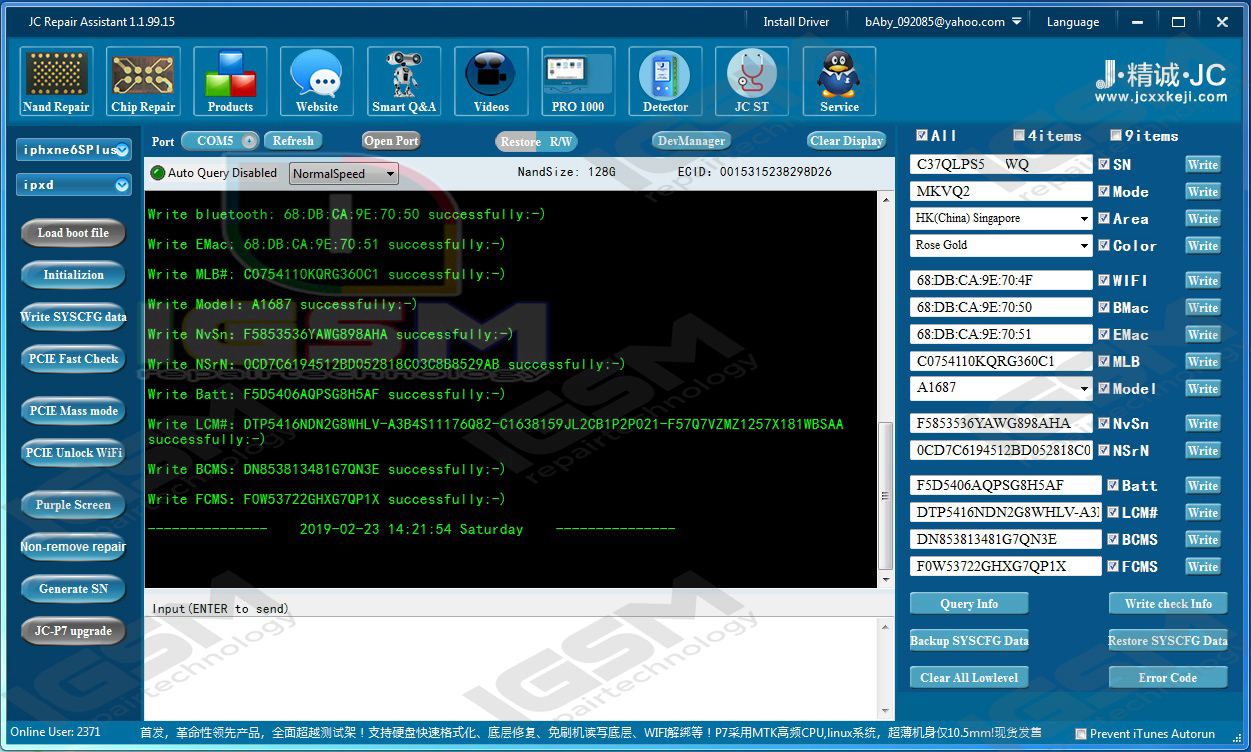Click Clear Display button
Viewport: 1251px width, 752px height.
[847, 141]
